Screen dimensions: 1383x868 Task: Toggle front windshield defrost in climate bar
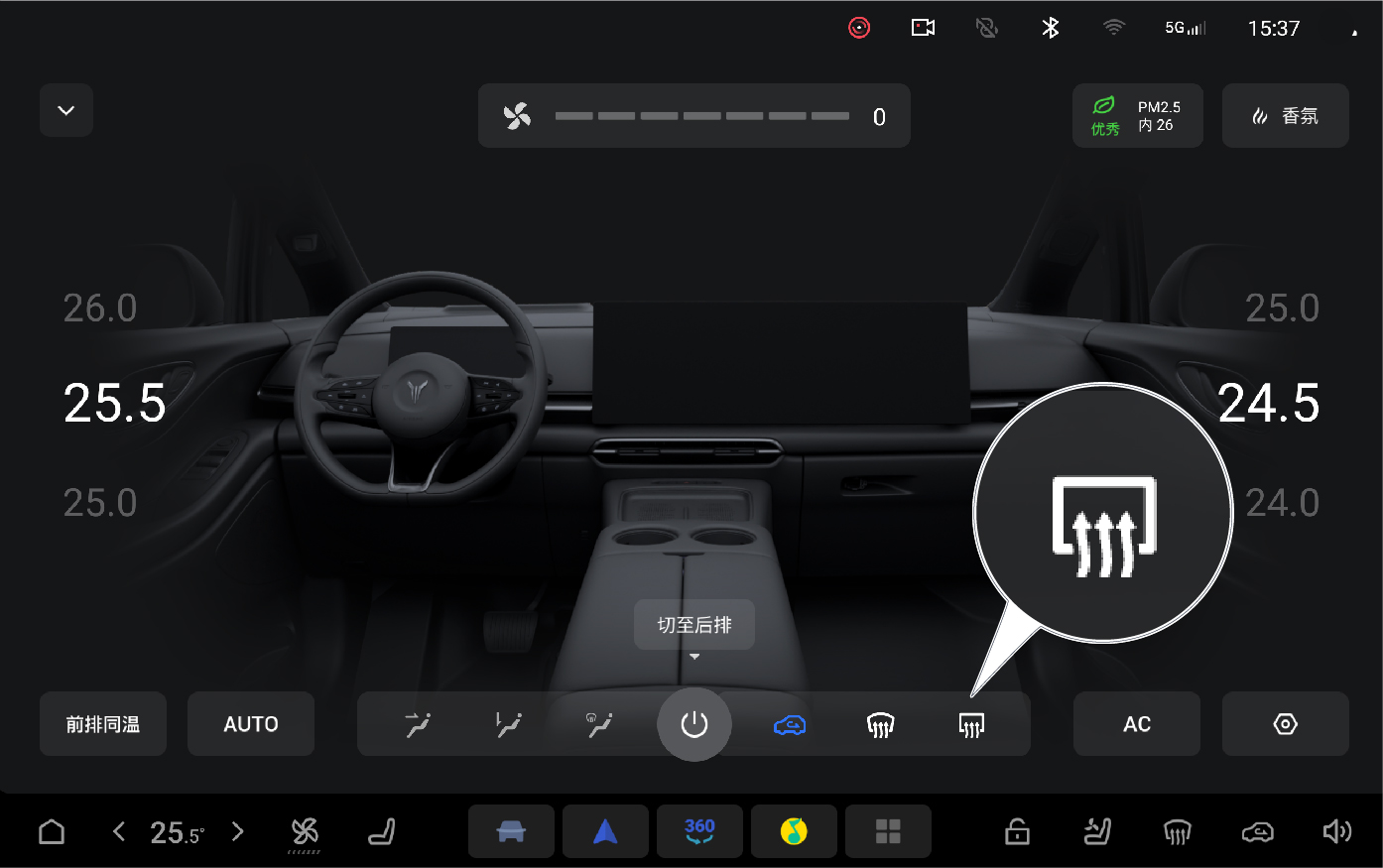click(880, 725)
